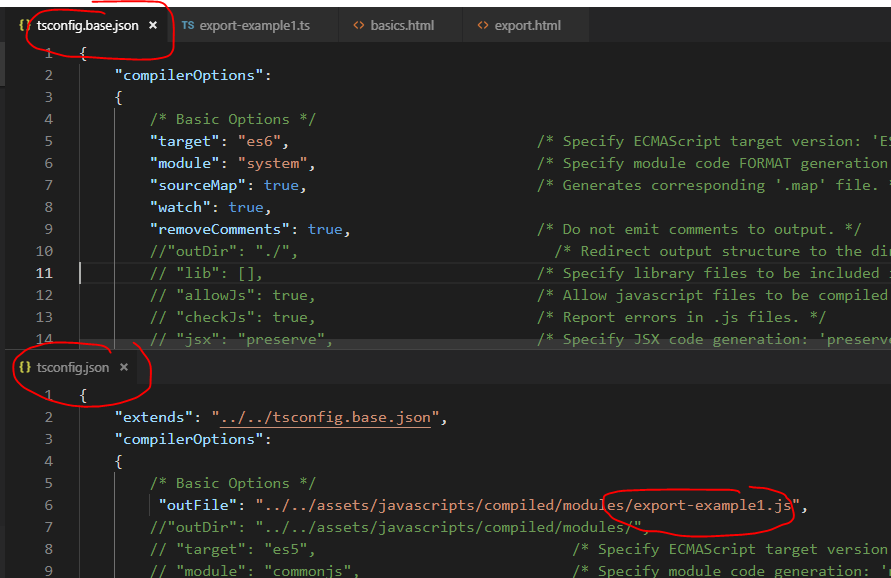891x578 pixels.
Task: Click the true value of "watch" option
Action: [x=245, y=207]
